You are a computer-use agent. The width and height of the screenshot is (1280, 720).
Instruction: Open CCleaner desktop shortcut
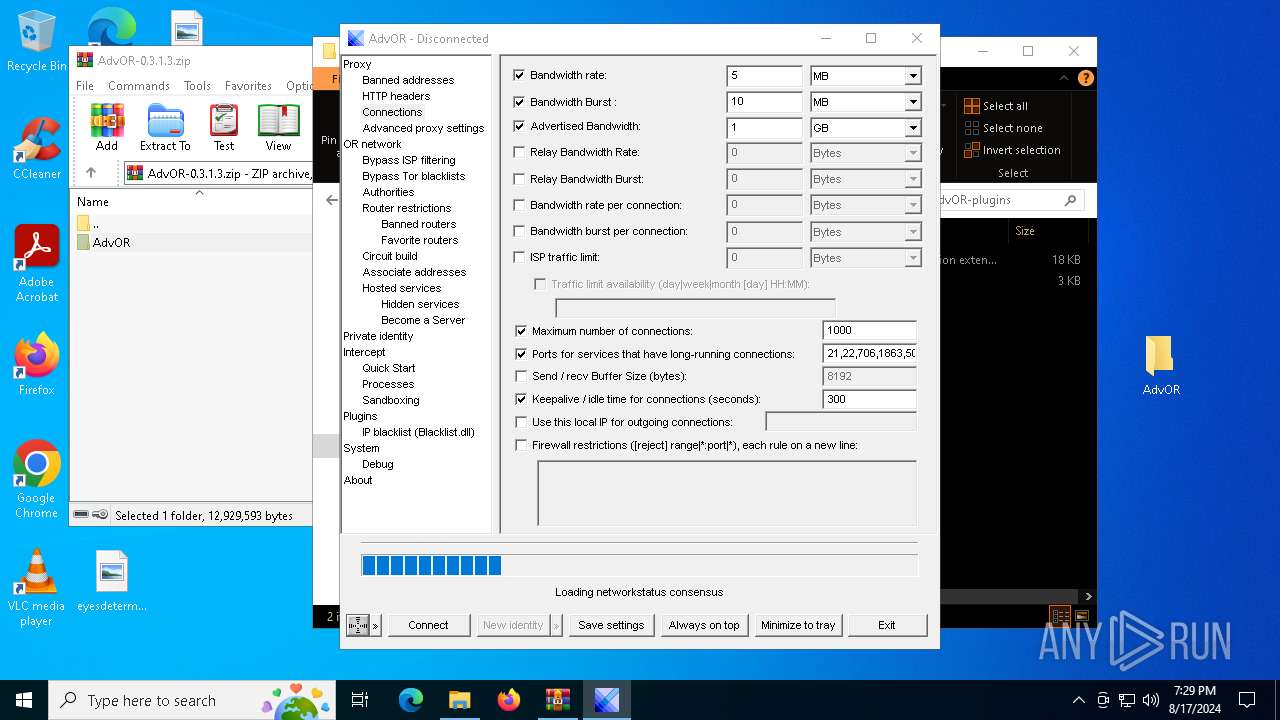37,148
